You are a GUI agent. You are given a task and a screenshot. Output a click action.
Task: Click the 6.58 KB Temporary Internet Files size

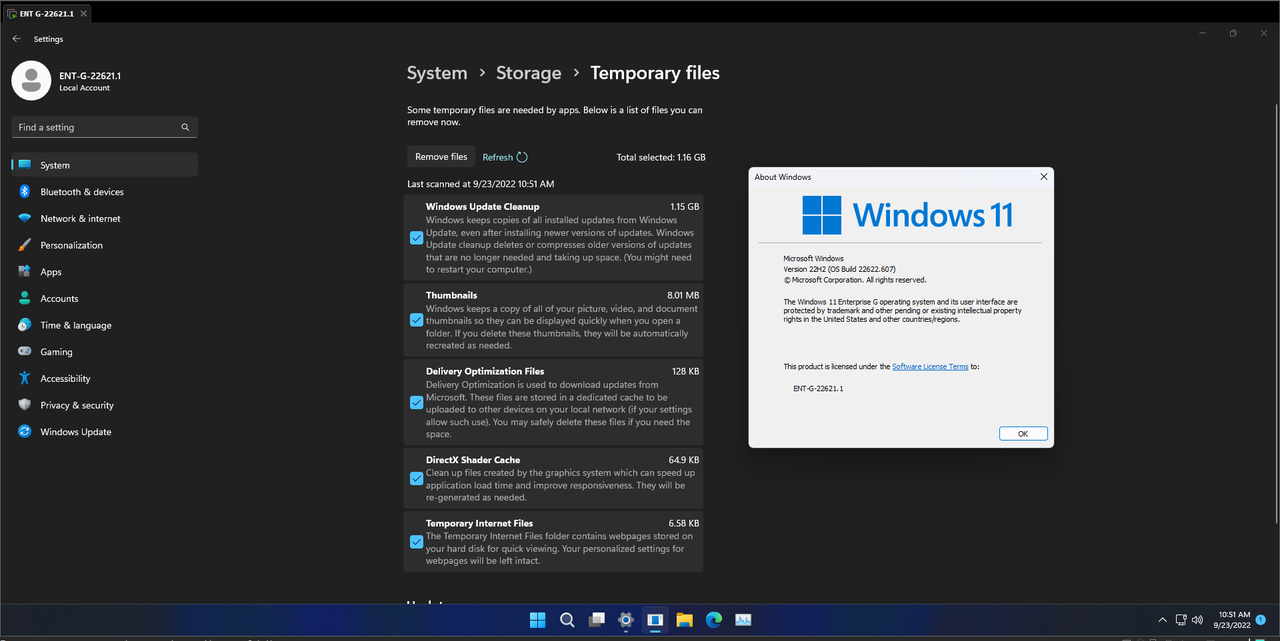tap(684, 523)
